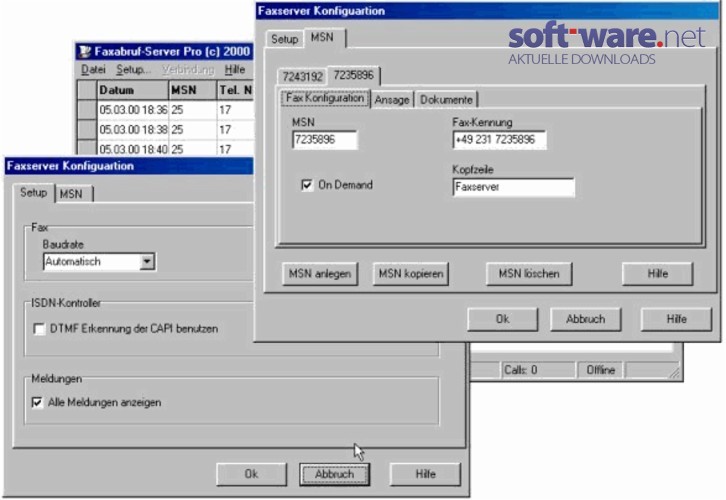
Task: Uncheck Alle Meldungen anzeigen
Action: tap(37, 402)
